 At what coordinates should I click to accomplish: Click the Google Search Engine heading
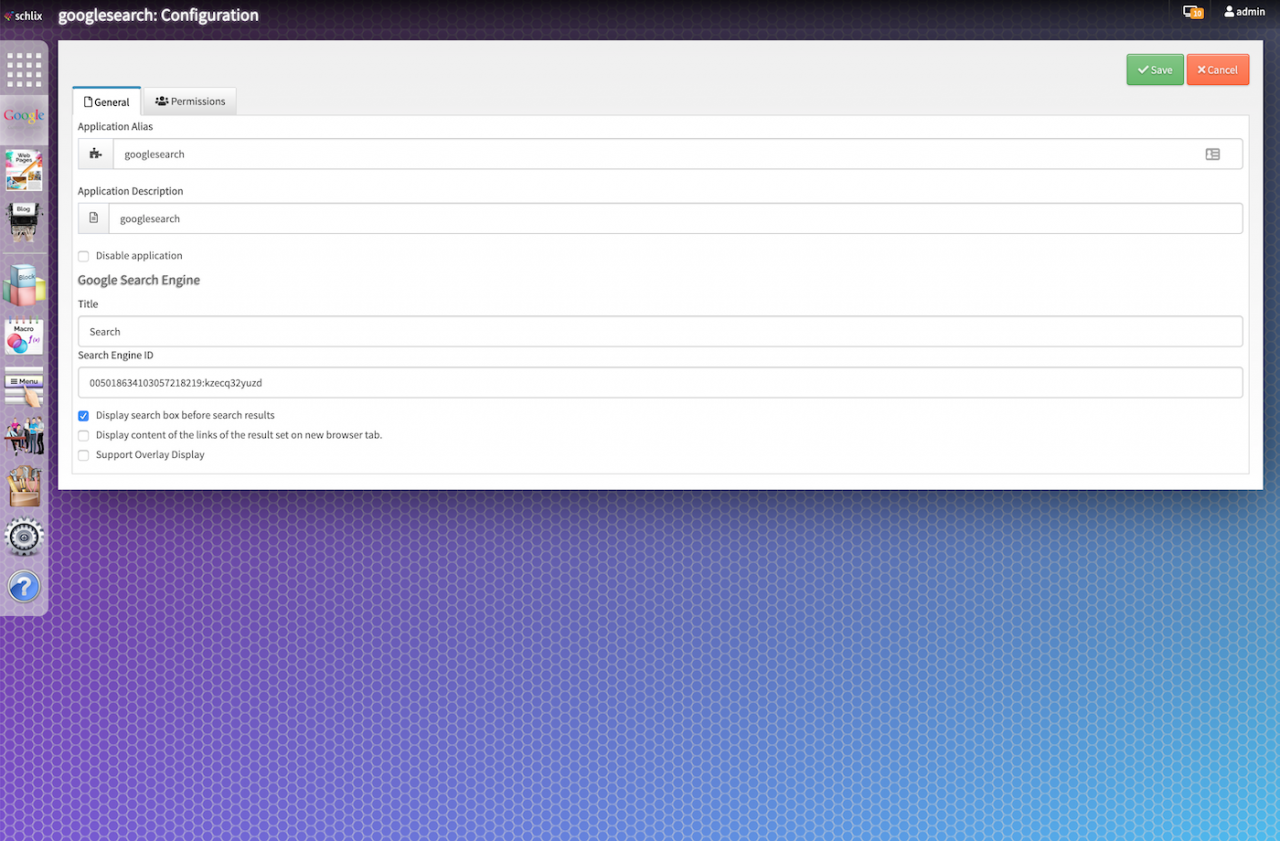139,280
